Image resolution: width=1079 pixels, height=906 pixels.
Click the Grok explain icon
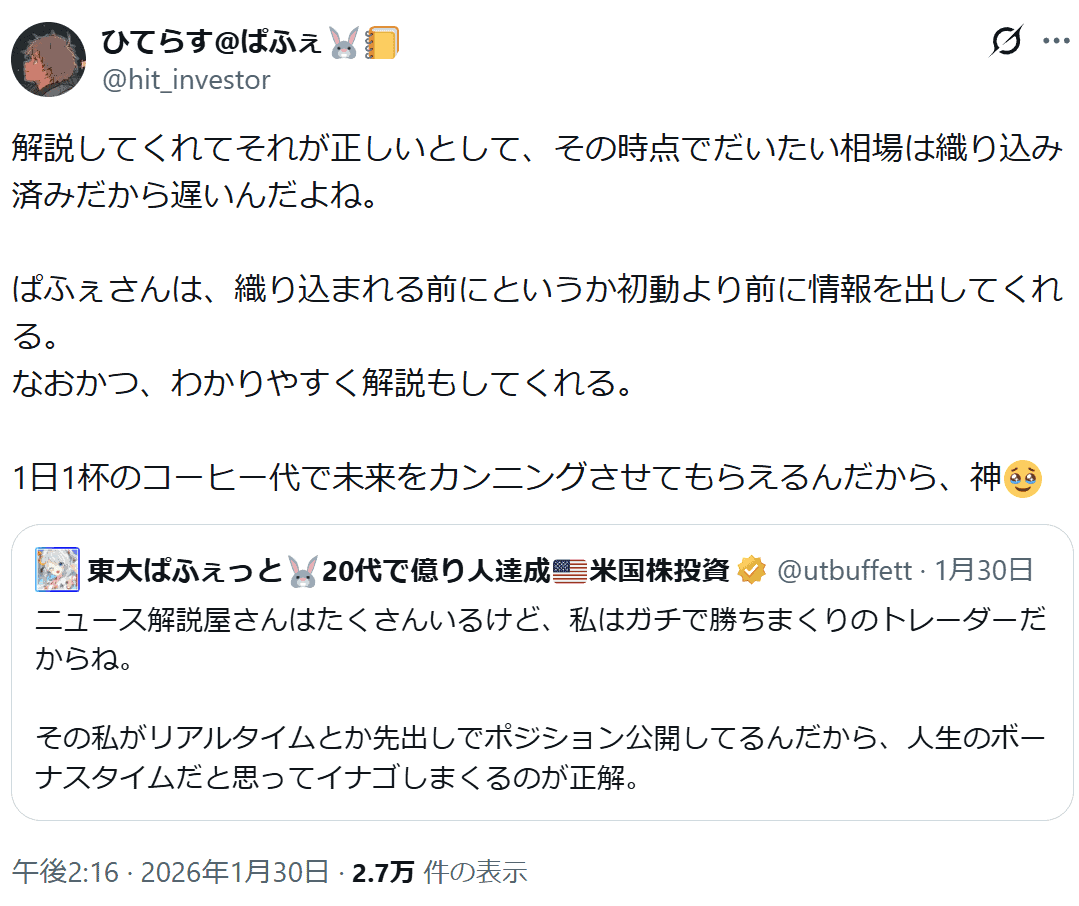point(1005,42)
